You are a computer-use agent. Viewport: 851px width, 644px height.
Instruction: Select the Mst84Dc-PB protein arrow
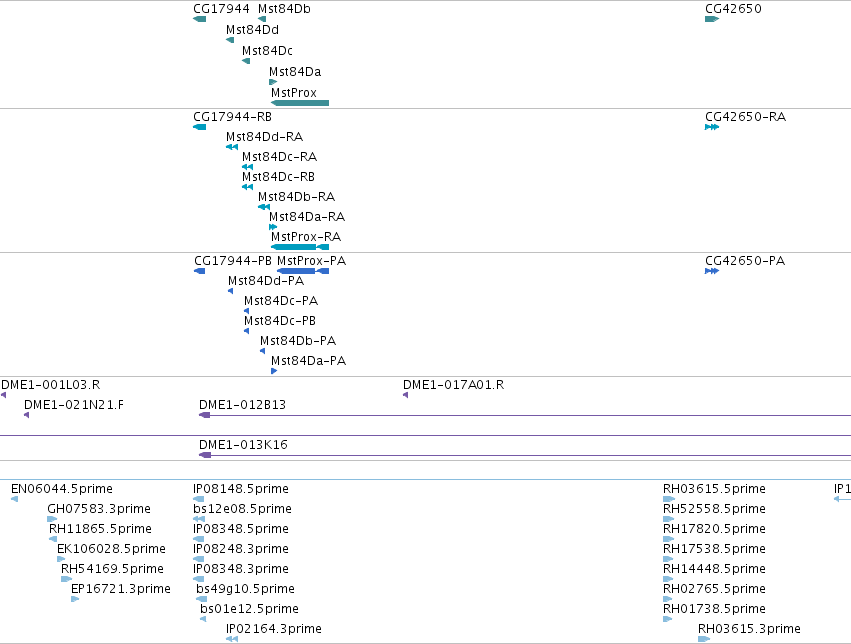tap(246, 331)
